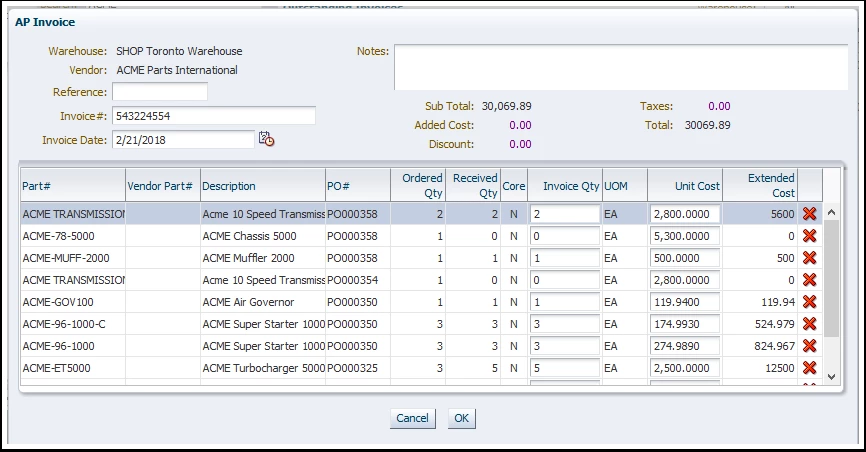The width and height of the screenshot is (866, 452).
Task: Edit Invoice Qty for ACME-78-5000
Action: click(564, 236)
